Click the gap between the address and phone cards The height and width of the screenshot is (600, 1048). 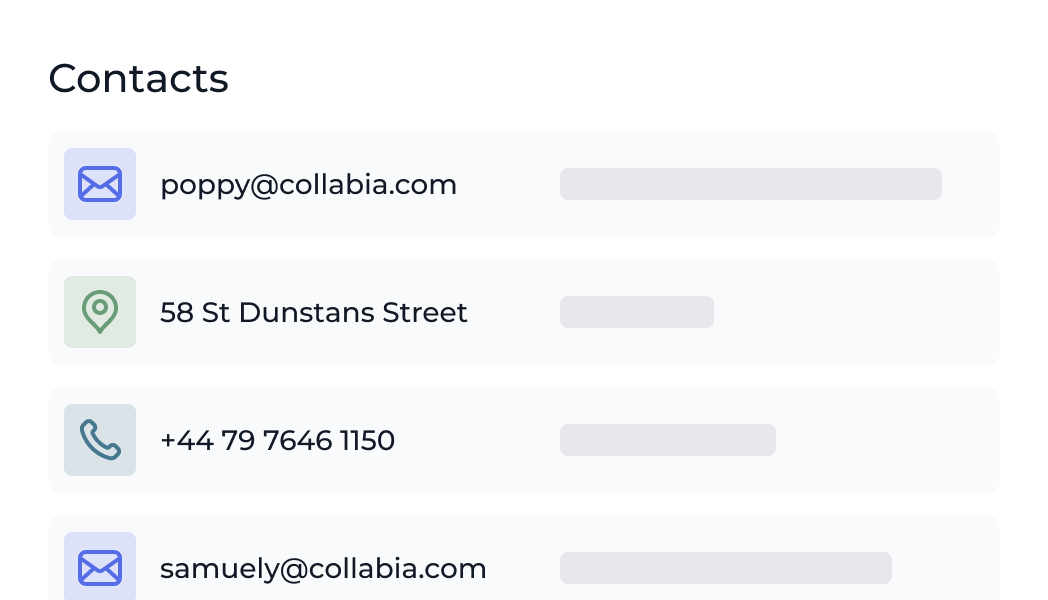coord(524,376)
